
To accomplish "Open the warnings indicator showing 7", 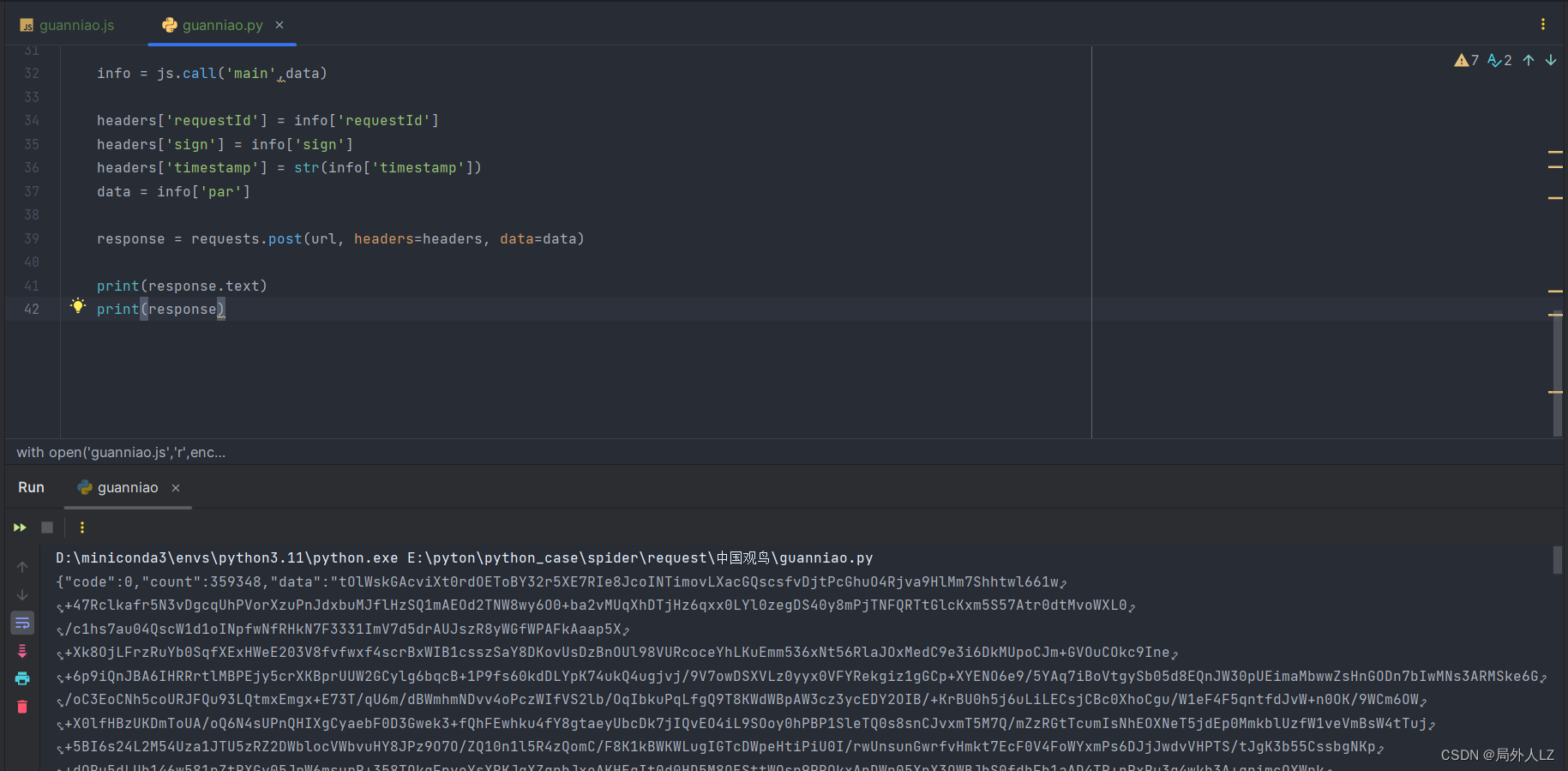I will click(x=1467, y=60).
